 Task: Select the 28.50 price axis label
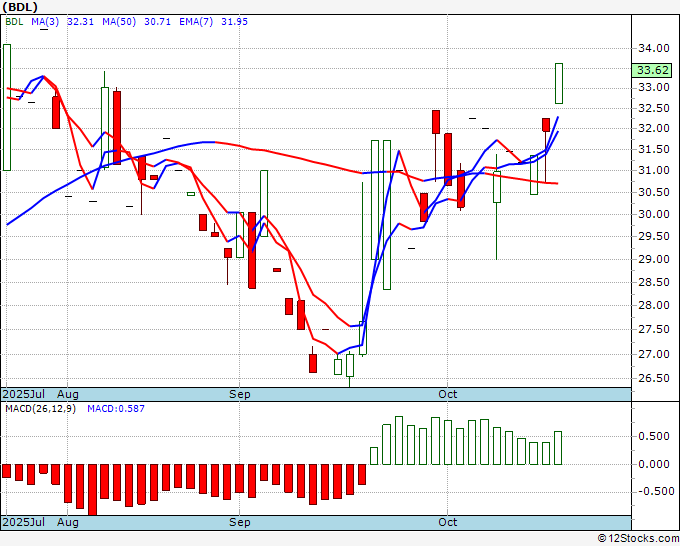coord(654,282)
